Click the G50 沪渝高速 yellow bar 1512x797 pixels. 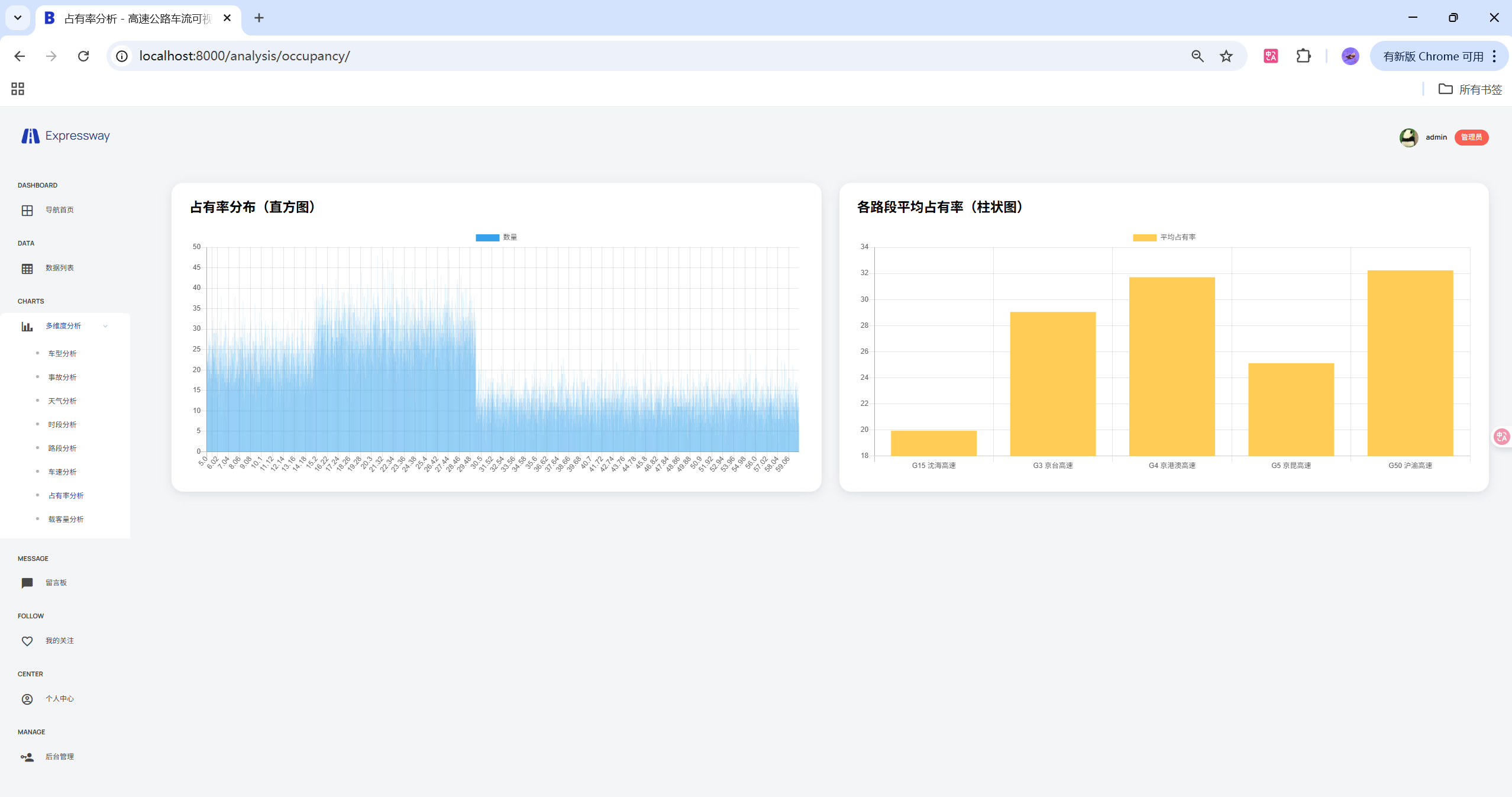[1410, 362]
